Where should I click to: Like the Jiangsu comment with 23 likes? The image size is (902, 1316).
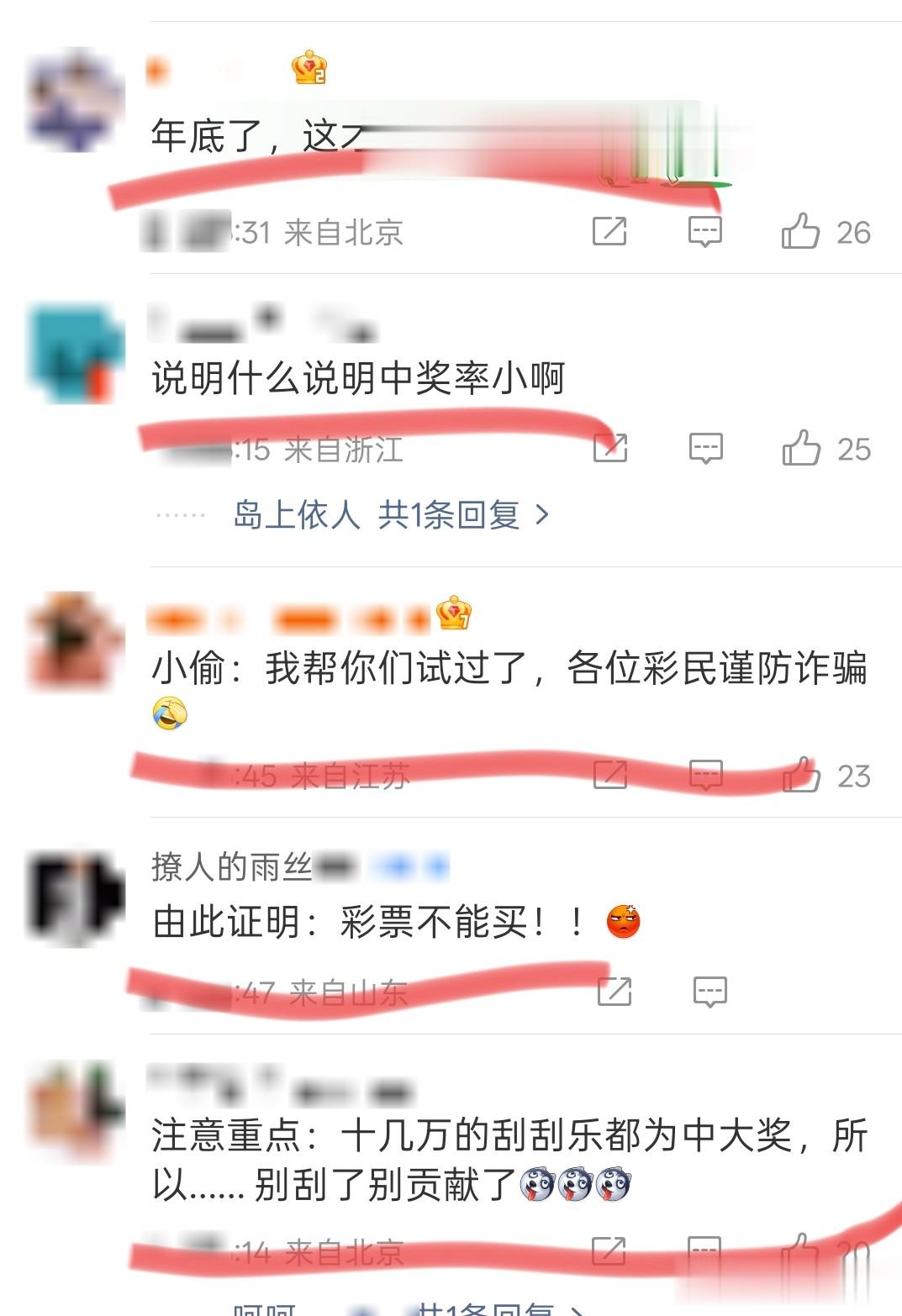pyautogui.click(x=800, y=775)
